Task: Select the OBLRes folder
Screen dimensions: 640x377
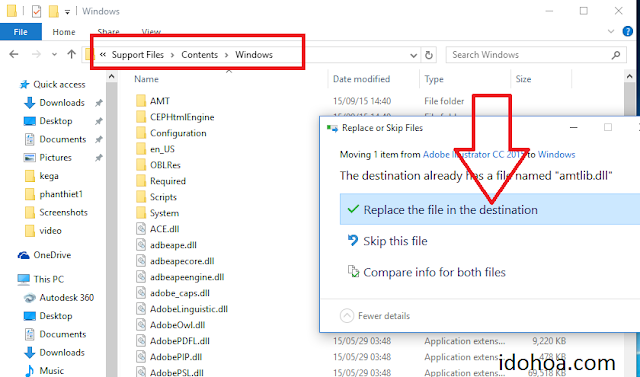Action: pyautogui.click(x=165, y=165)
